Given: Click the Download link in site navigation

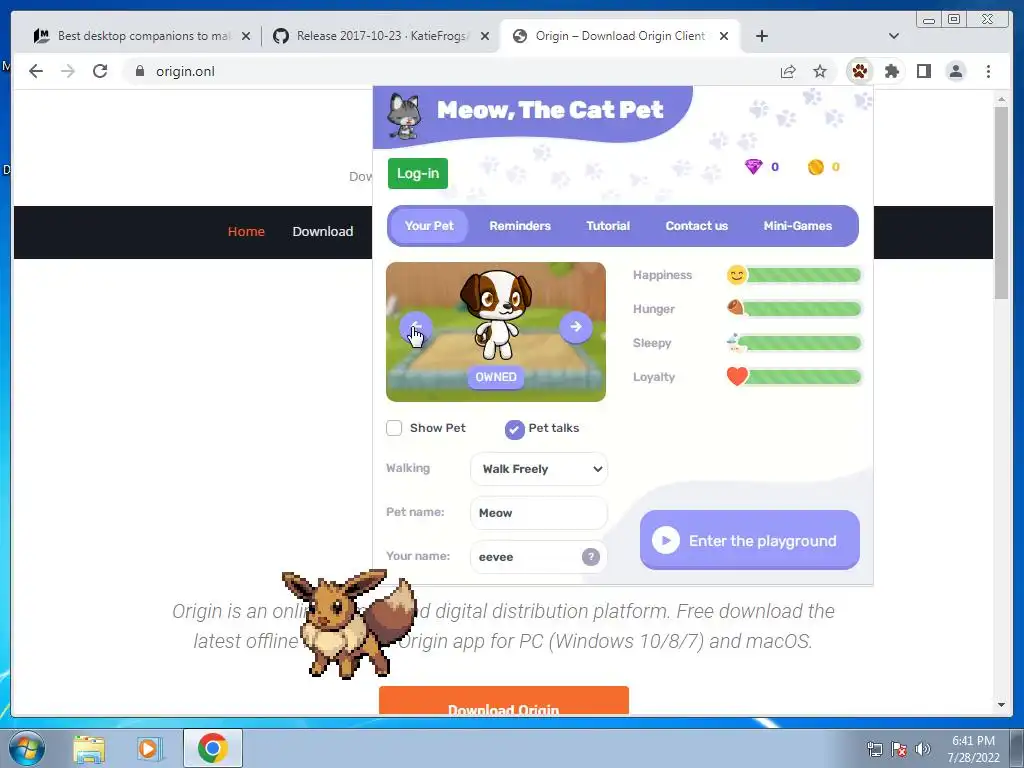Looking at the screenshot, I should (x=323, y=231).
